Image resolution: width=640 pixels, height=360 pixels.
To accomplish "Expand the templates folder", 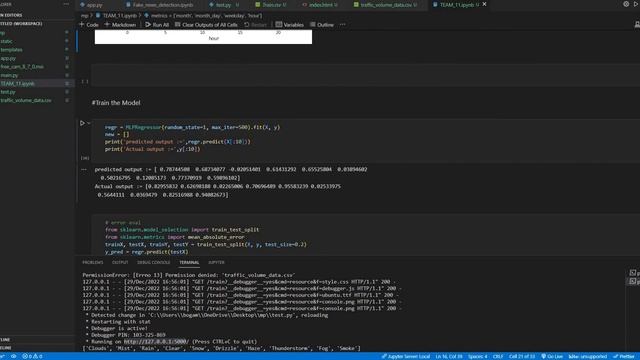I will pos(11,50).
